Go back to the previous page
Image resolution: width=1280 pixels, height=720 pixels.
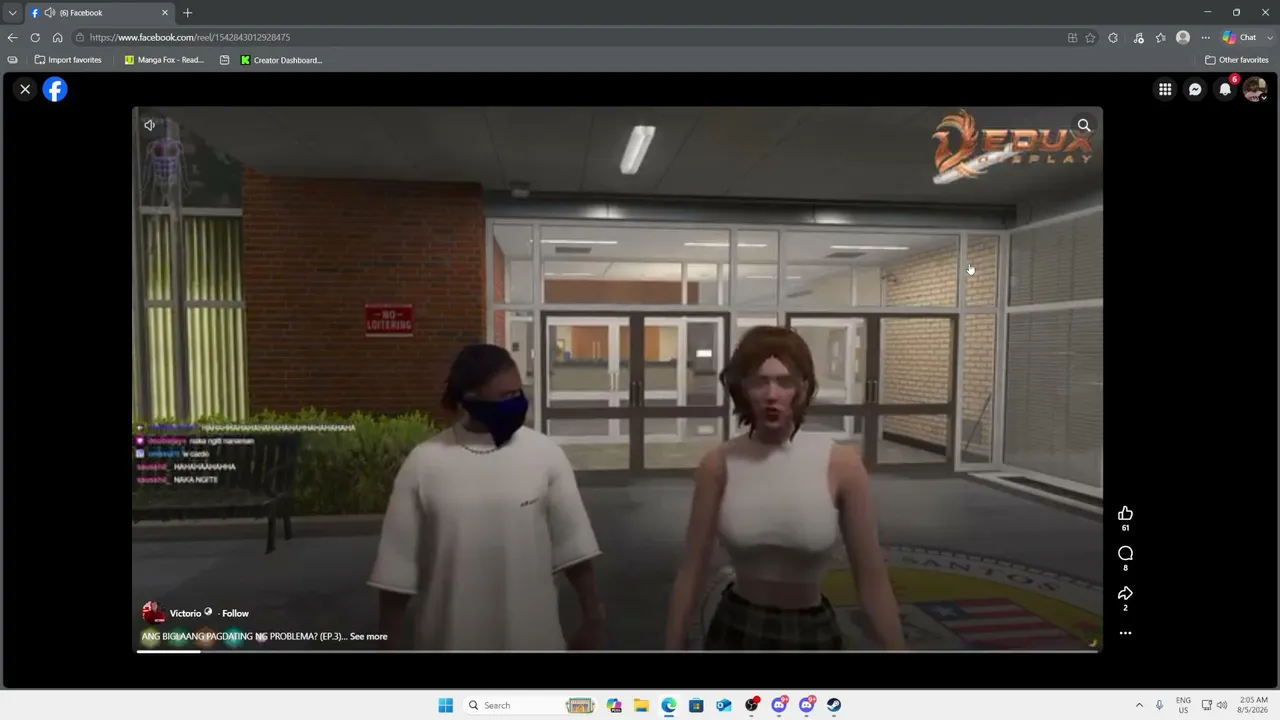[12, 37]
